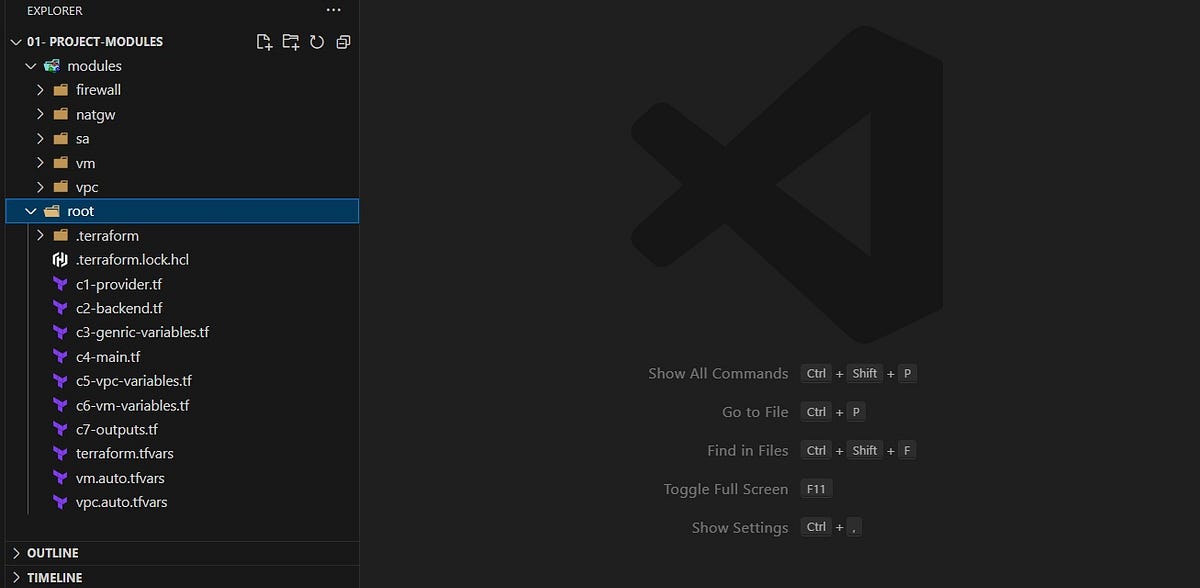1200x588 pixels.
Task: Expand the natgw folder
Action: click(x=40, y=114)
